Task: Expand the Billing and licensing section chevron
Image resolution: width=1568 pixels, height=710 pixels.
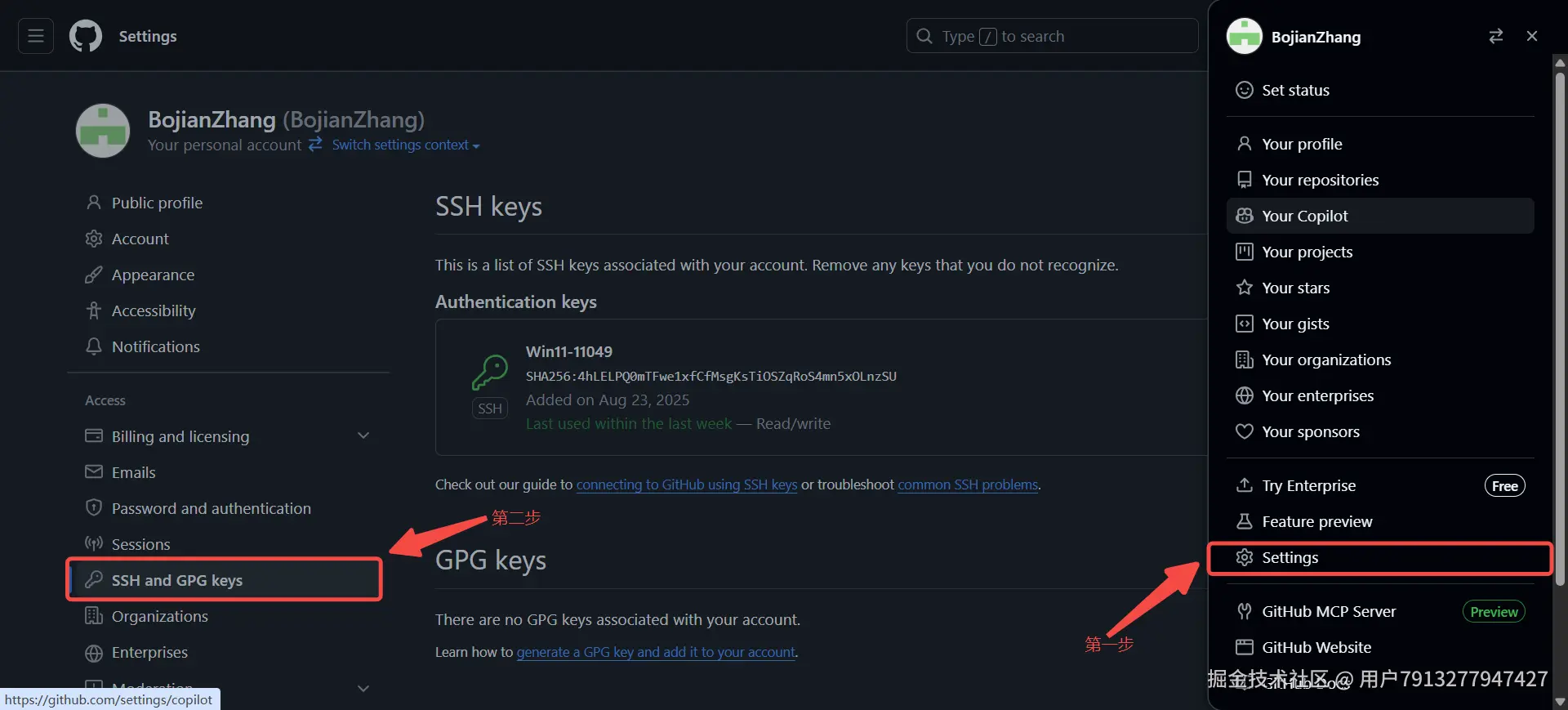Action: (x=363, y=436)
